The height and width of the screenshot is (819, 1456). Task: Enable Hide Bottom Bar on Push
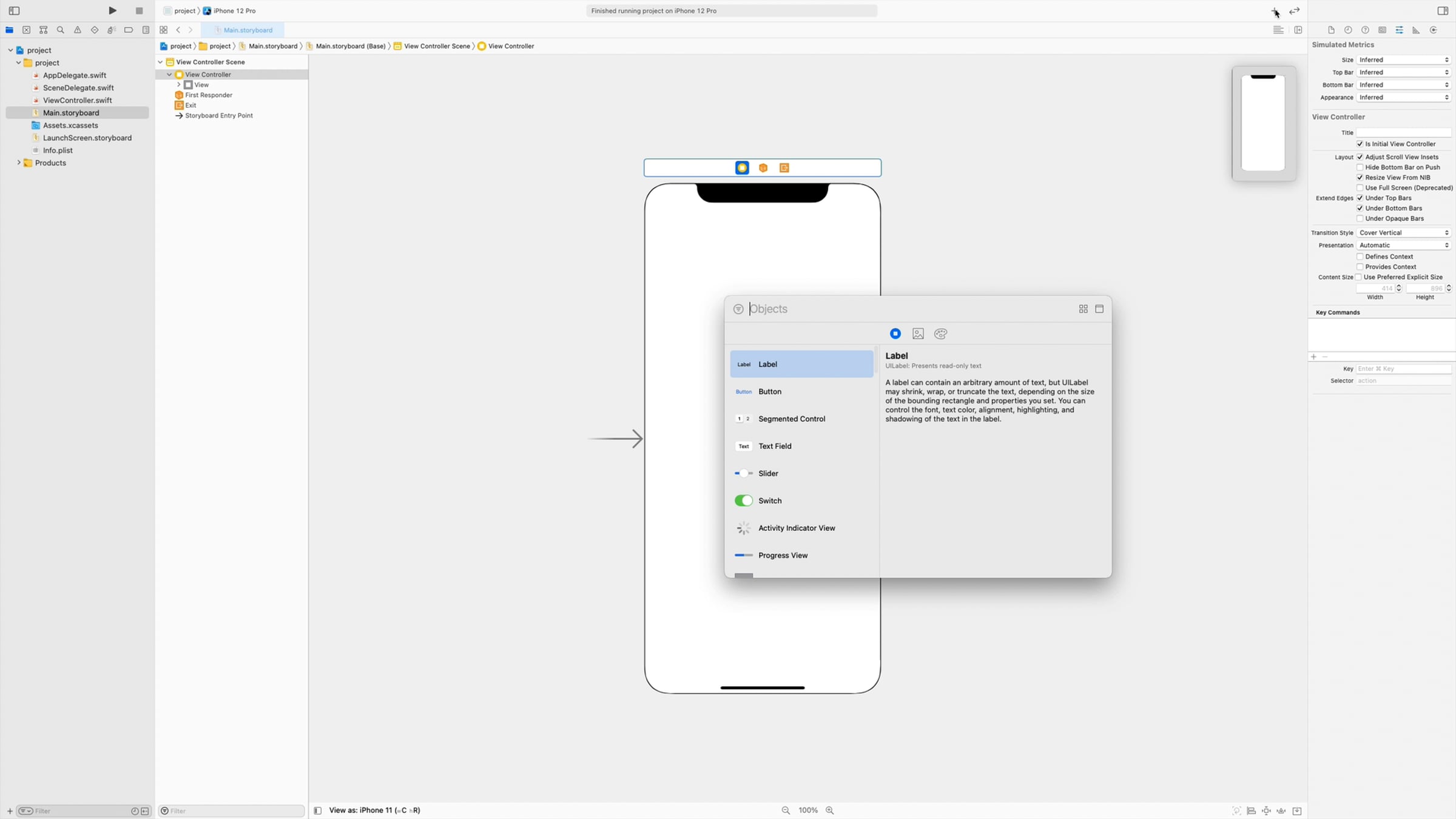[x=1360, y=167]
